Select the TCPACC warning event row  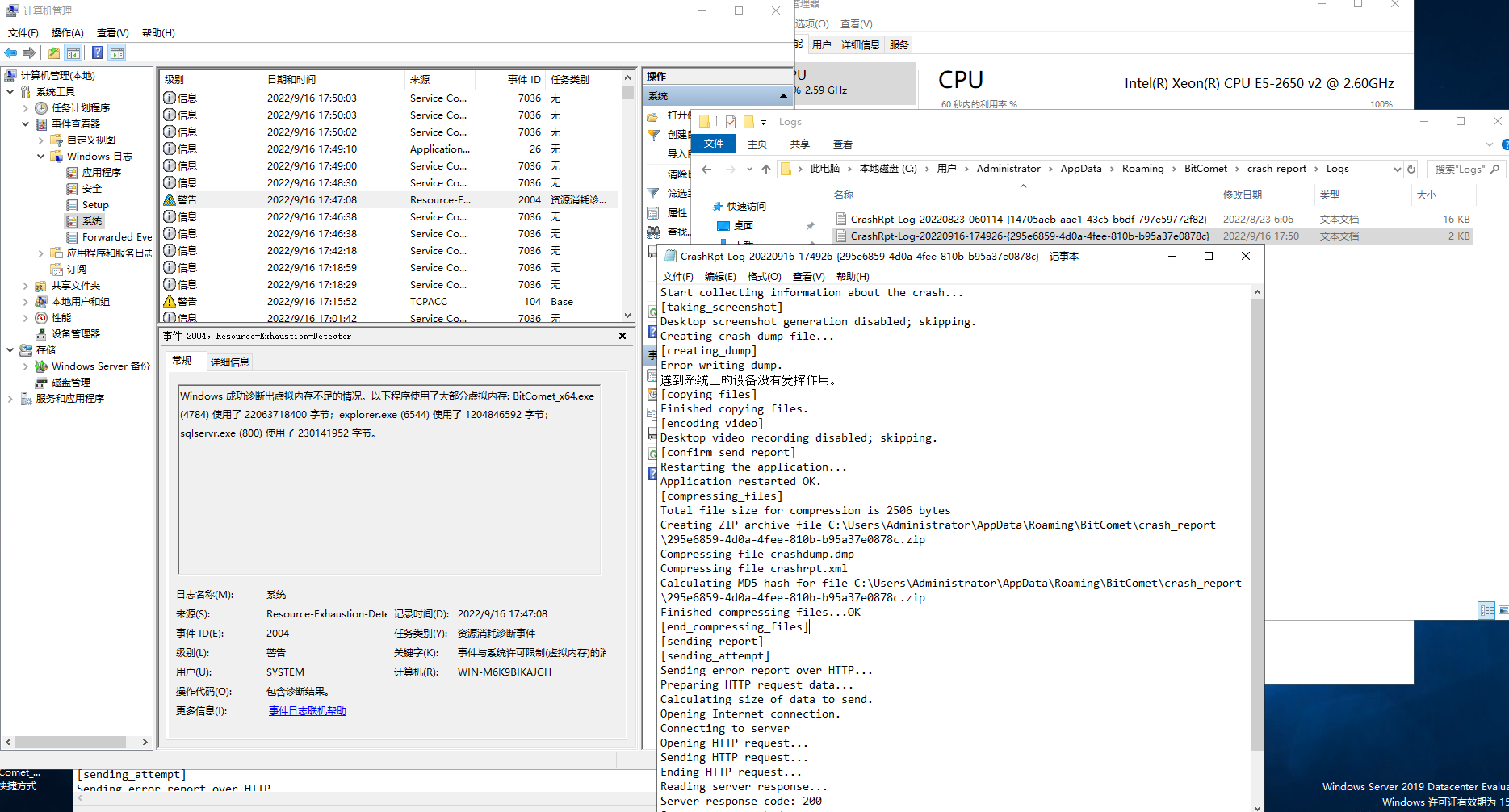point(391,301)
